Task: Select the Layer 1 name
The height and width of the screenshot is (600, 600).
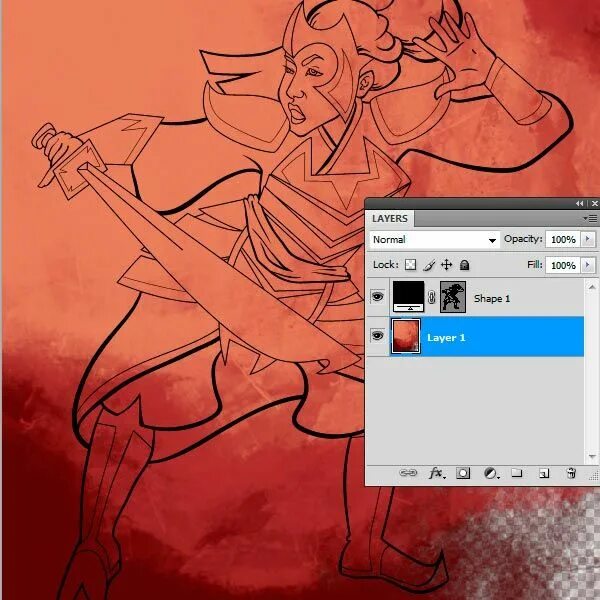Action: point(446,338)
